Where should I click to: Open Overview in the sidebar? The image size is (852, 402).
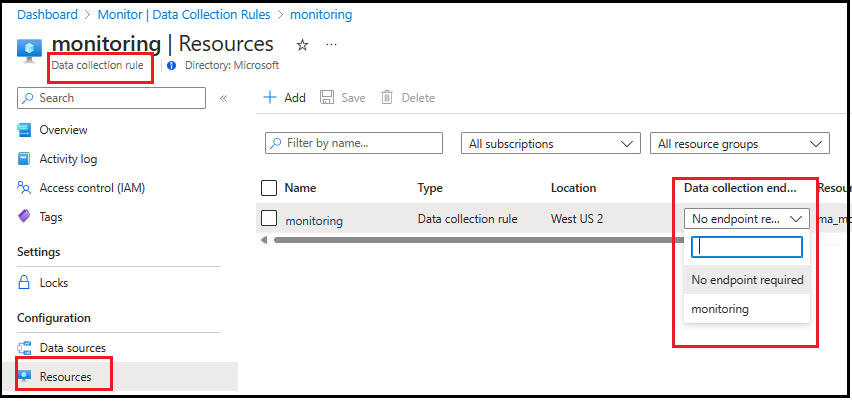(64, 130)
